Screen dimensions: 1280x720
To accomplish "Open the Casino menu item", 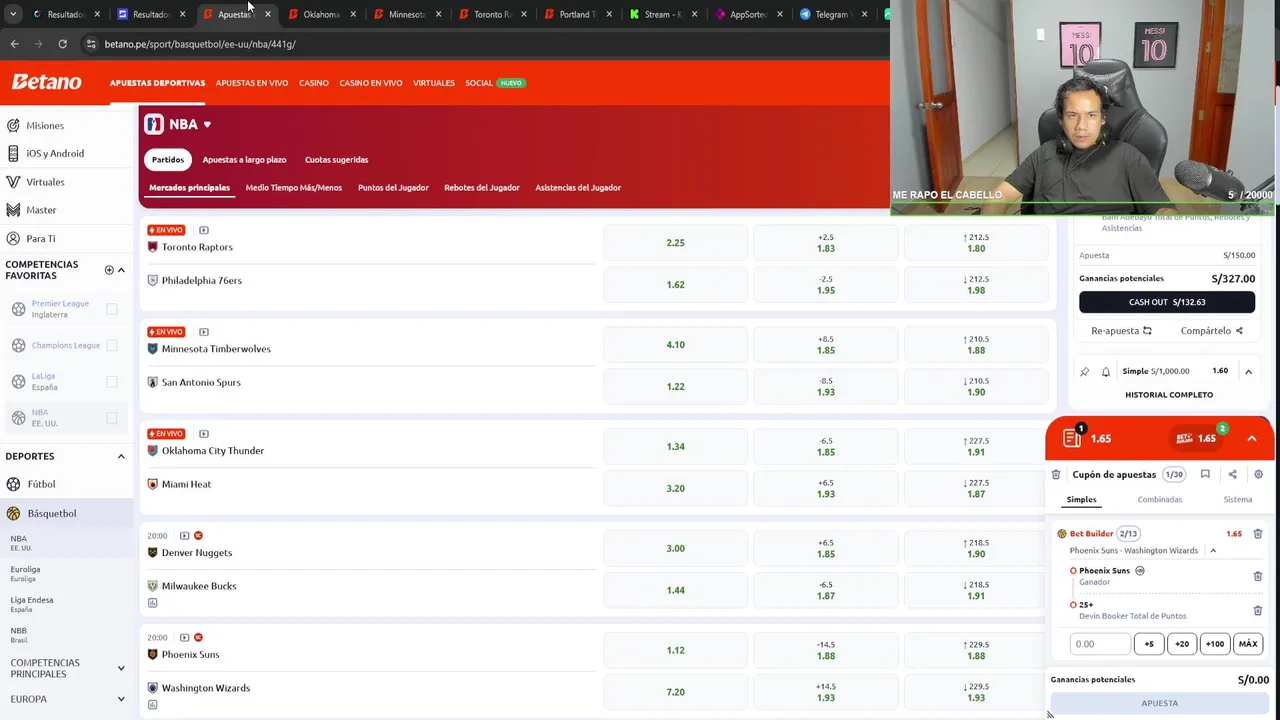I will coord(314,83).
